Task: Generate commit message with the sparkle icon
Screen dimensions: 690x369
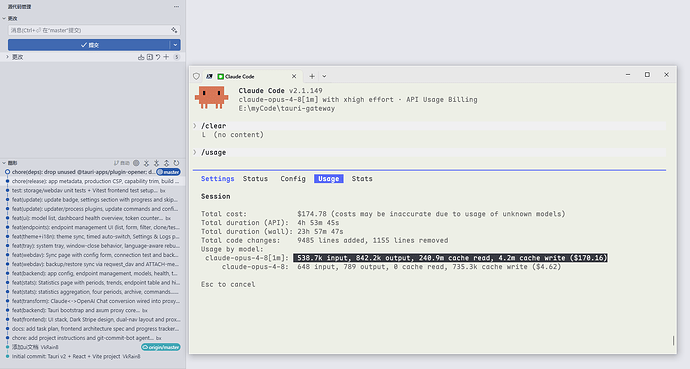Action: point(174,30)
